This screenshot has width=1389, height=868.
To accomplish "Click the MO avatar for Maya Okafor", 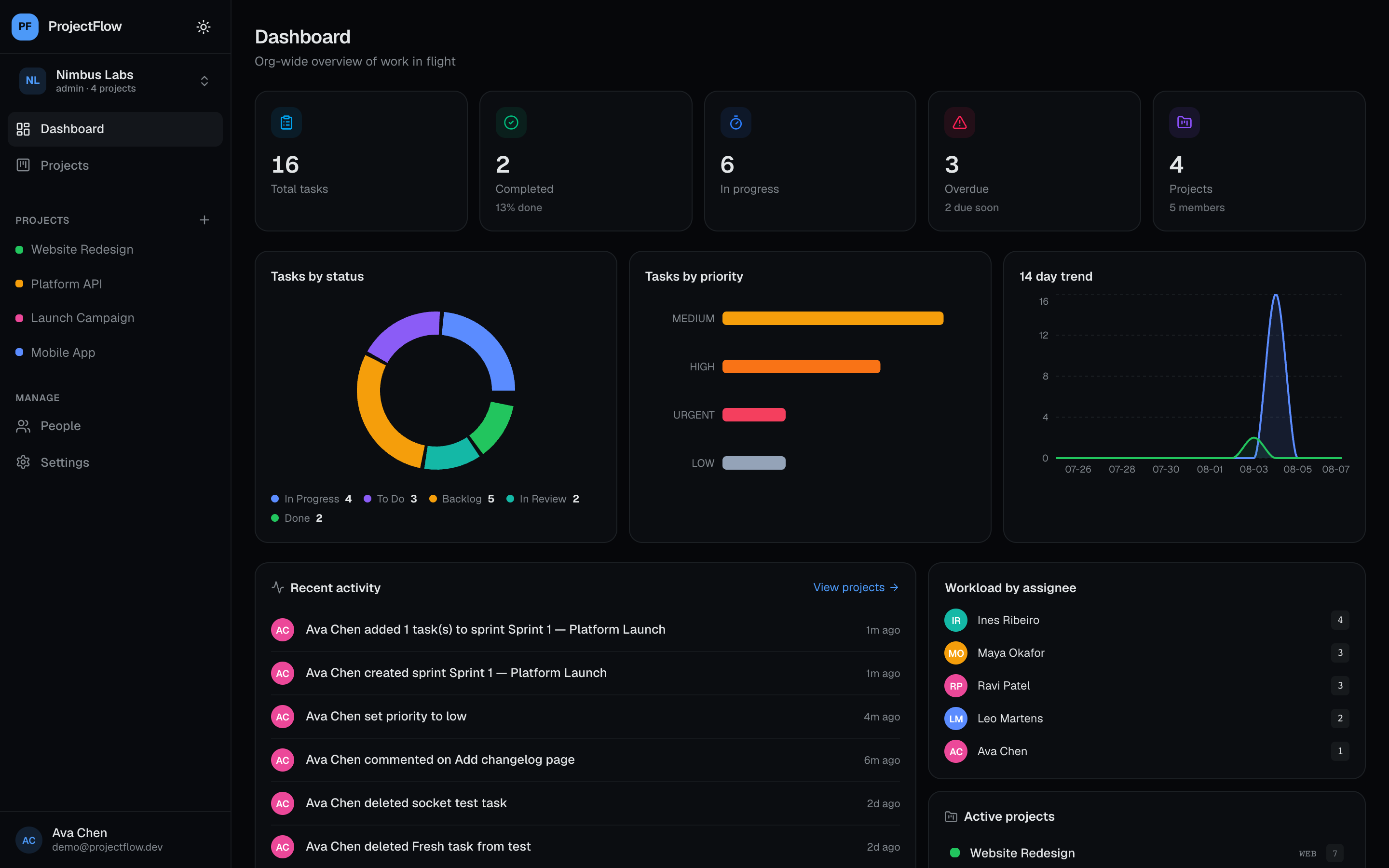I will pyautogui.click(x=955, y=653).
